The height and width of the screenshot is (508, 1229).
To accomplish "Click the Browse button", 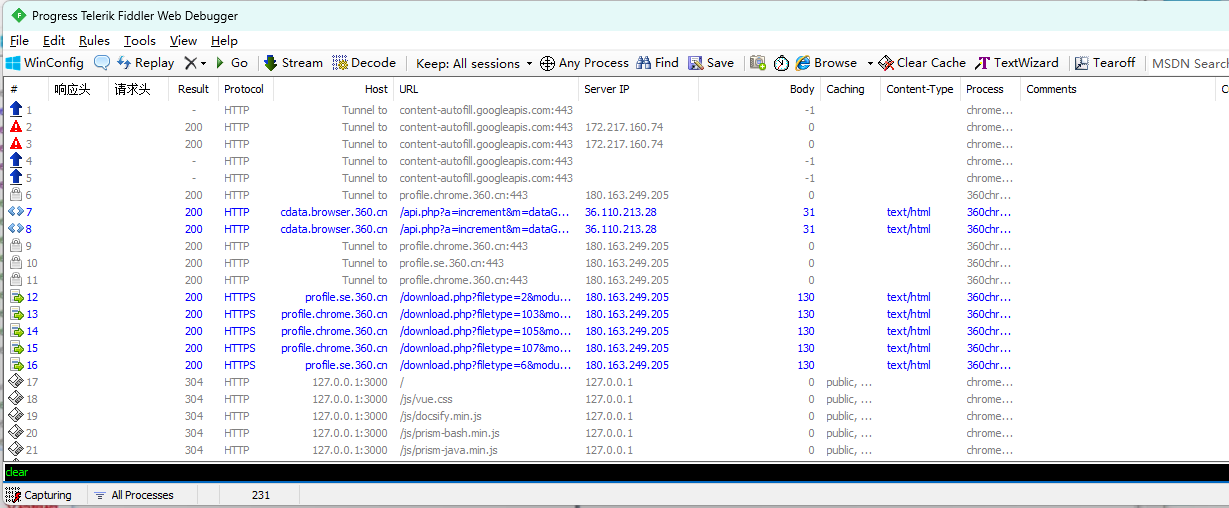I will [x=826, y=62].
